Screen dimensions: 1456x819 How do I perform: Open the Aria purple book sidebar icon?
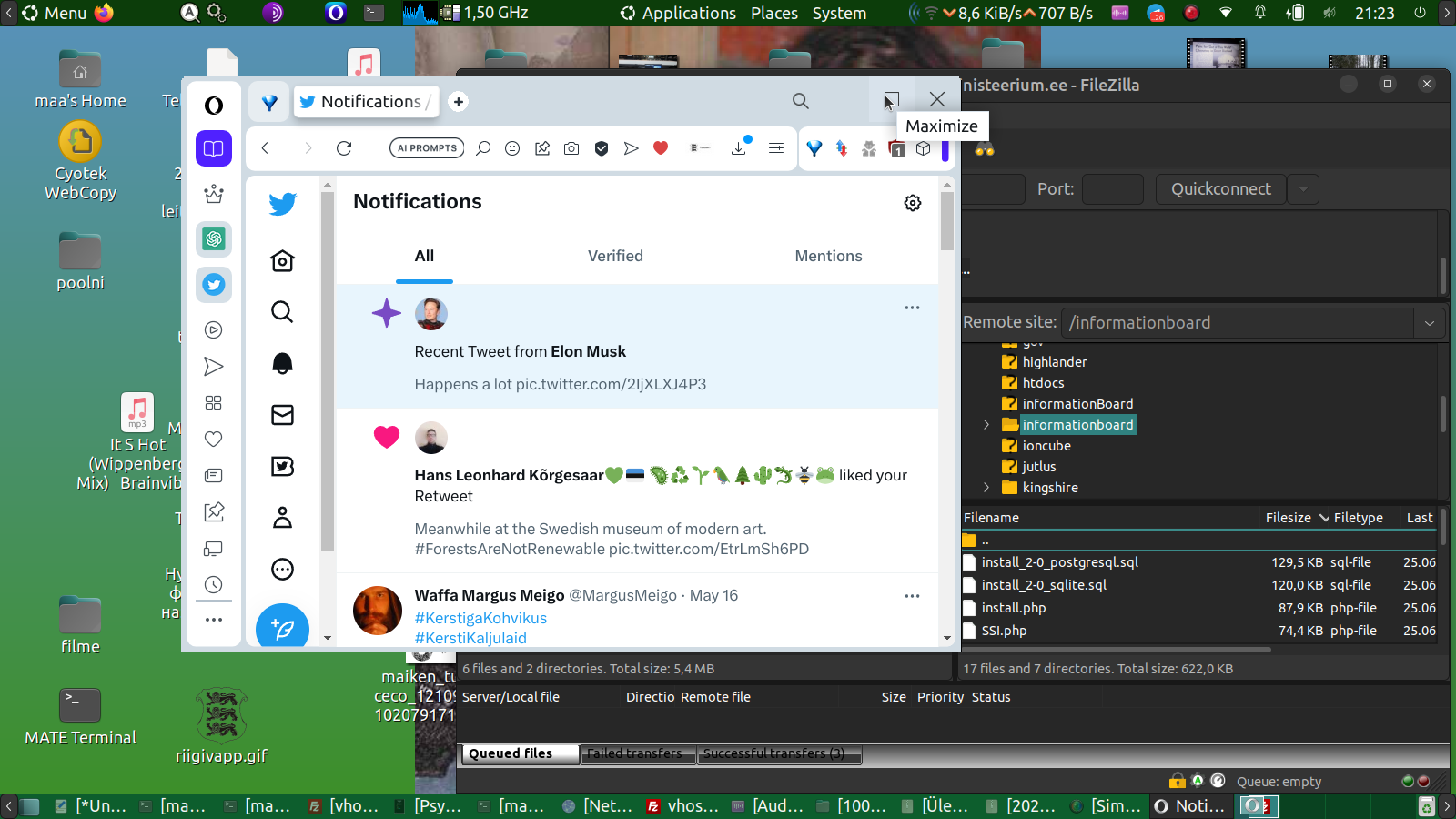pos(214,148)
